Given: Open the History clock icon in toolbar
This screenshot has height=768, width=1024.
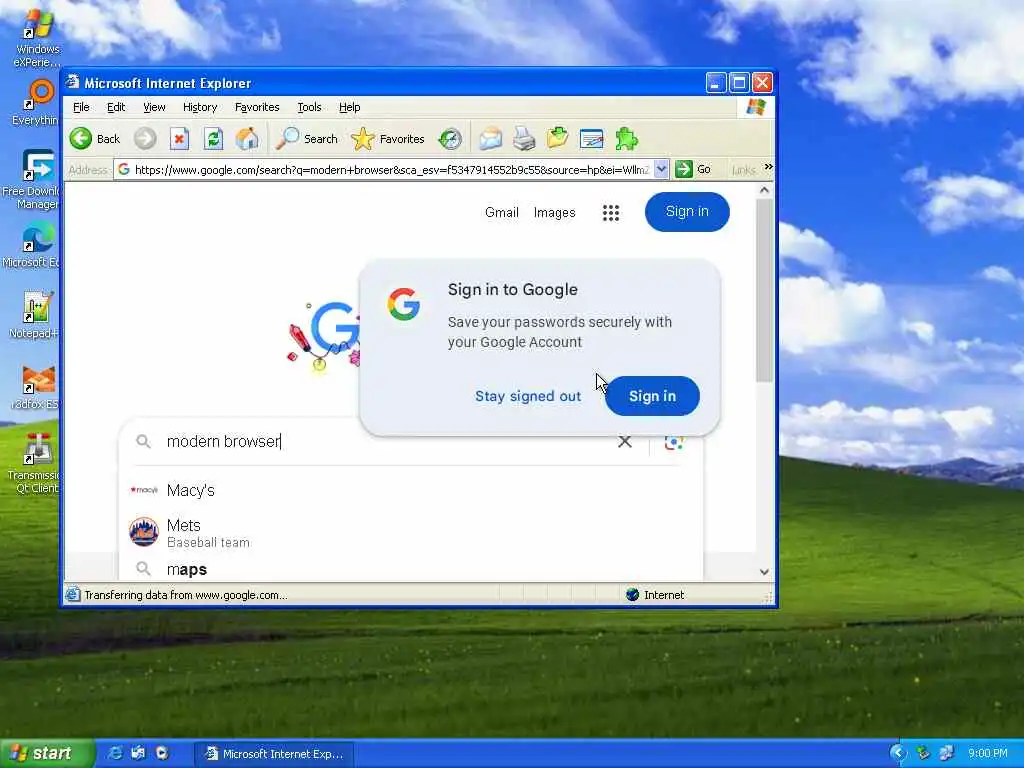Looking at the screenshot, I should coord(450,138).
